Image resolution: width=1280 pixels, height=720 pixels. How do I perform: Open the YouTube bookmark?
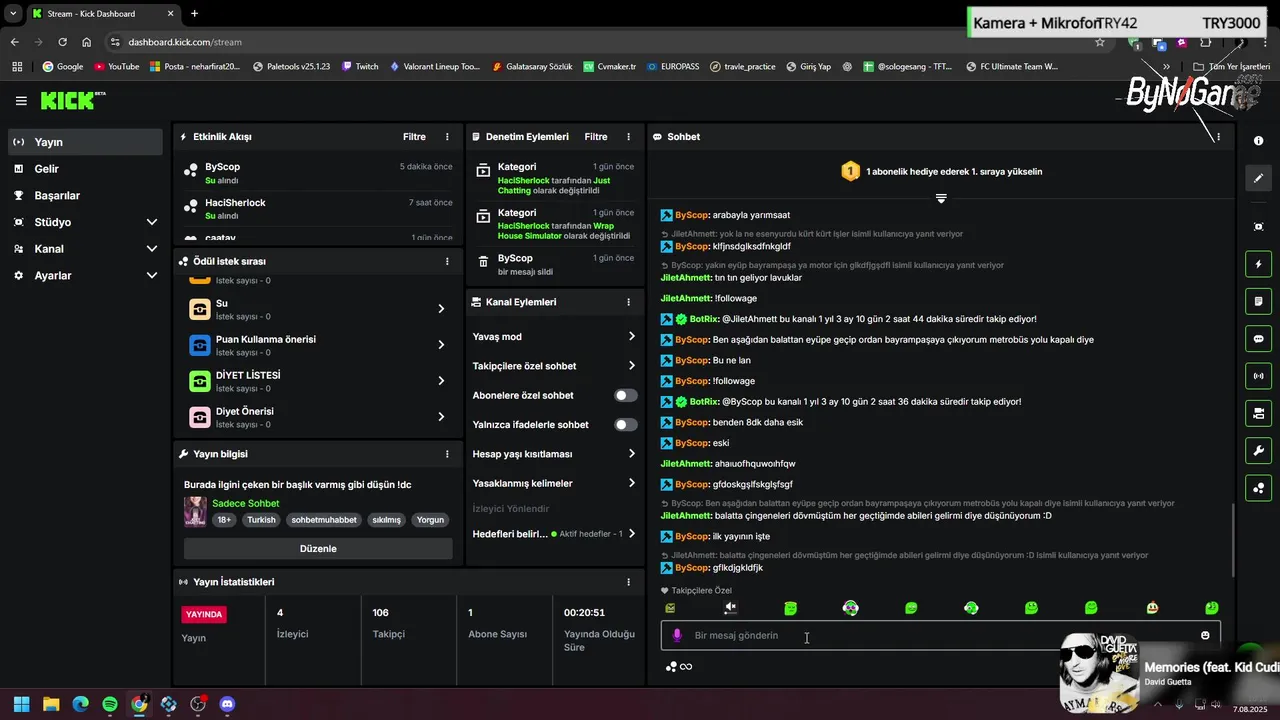(x=116, y=66)
